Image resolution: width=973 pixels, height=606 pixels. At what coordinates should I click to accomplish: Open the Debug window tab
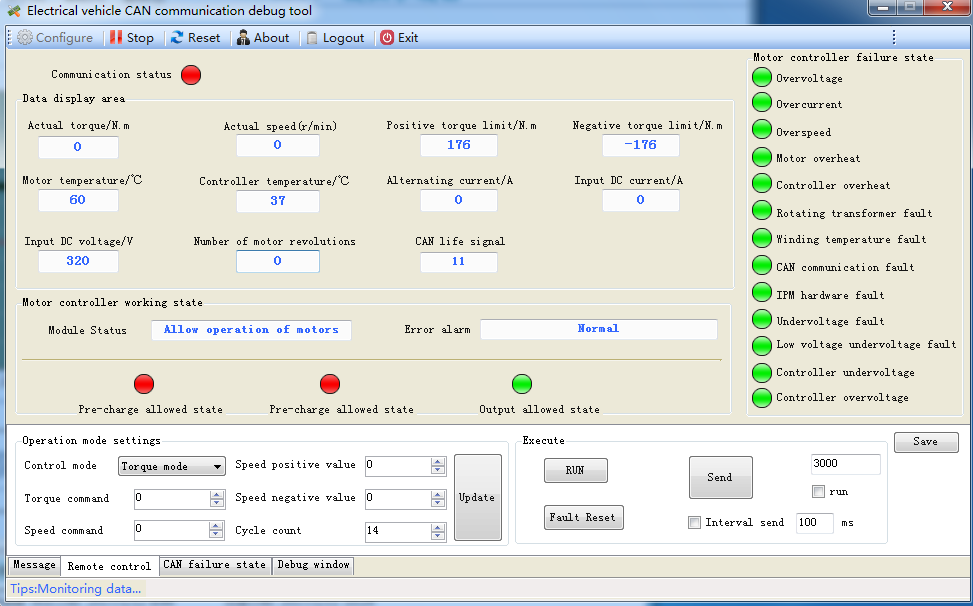click(313, 565)
